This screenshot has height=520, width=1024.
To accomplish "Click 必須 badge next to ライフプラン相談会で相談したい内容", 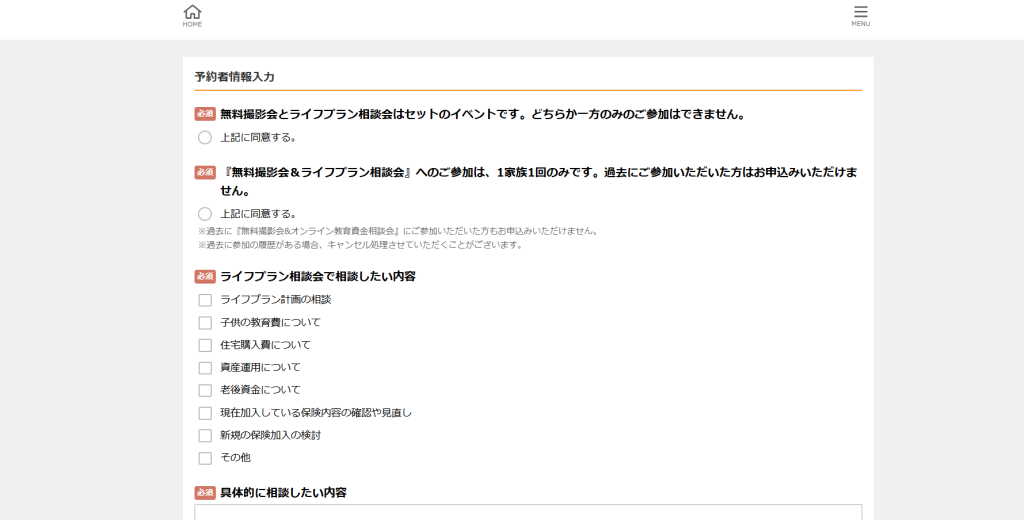I will tap(205, 276).
